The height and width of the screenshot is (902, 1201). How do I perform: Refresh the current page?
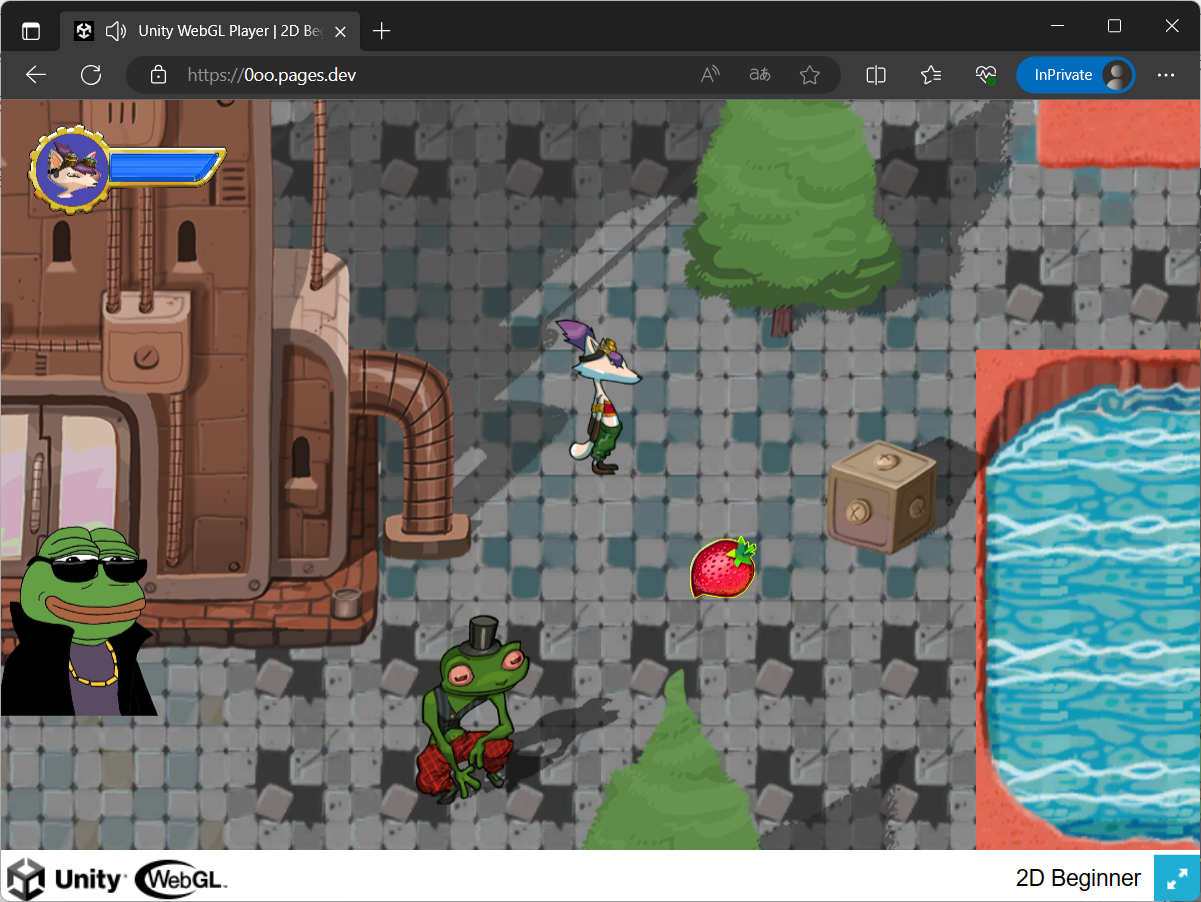tap(91, 75)
